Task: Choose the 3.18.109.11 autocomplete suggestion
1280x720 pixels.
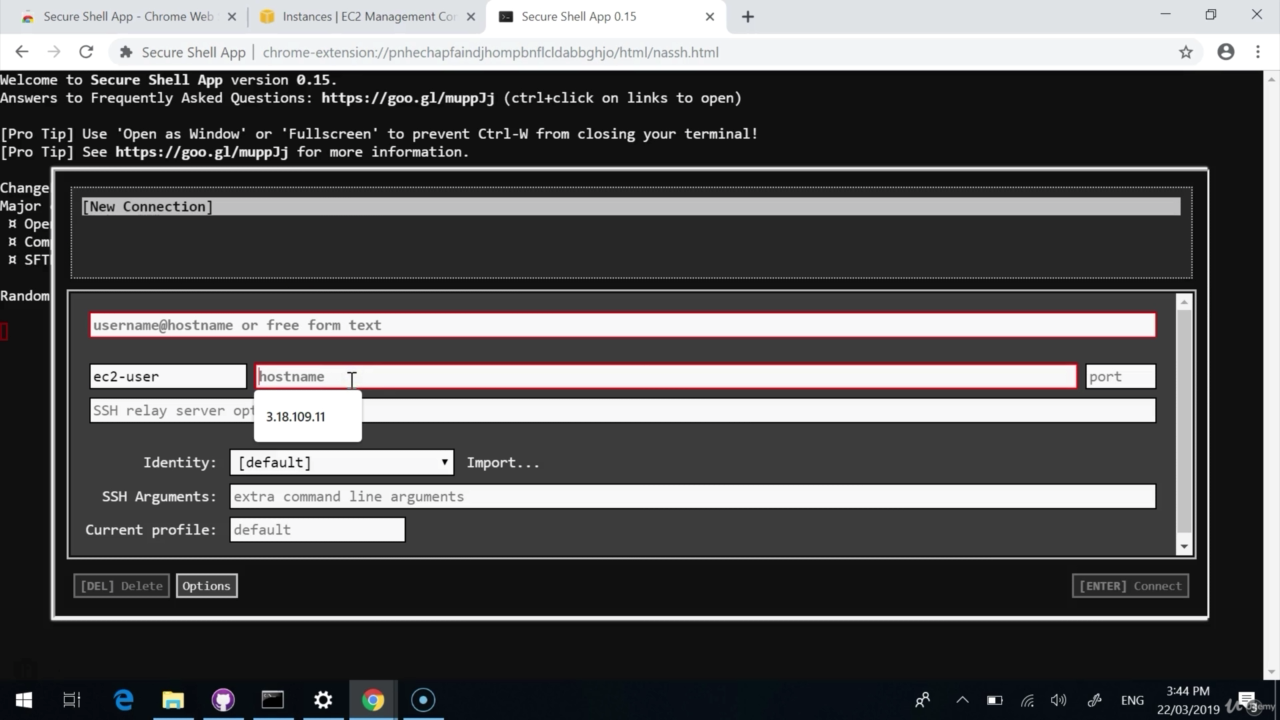Action: (x=307, y=416)
